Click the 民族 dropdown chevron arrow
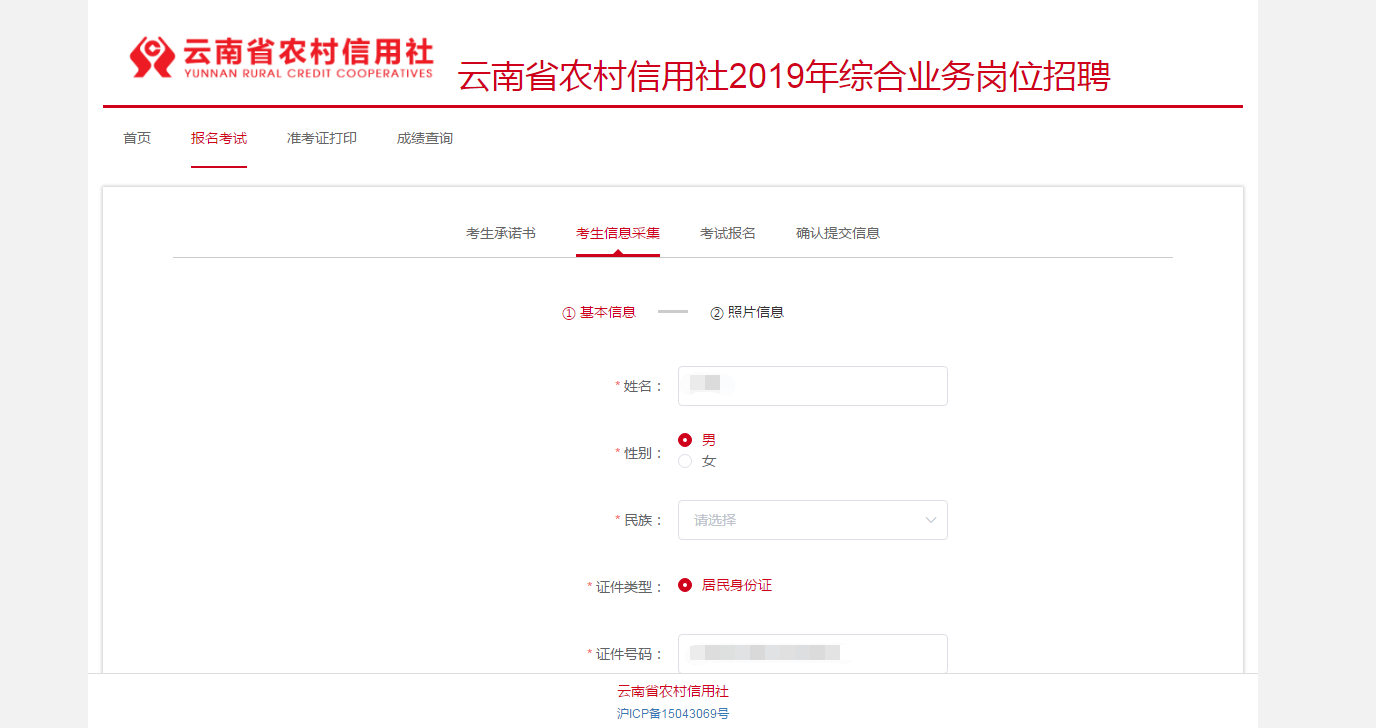 931,520
